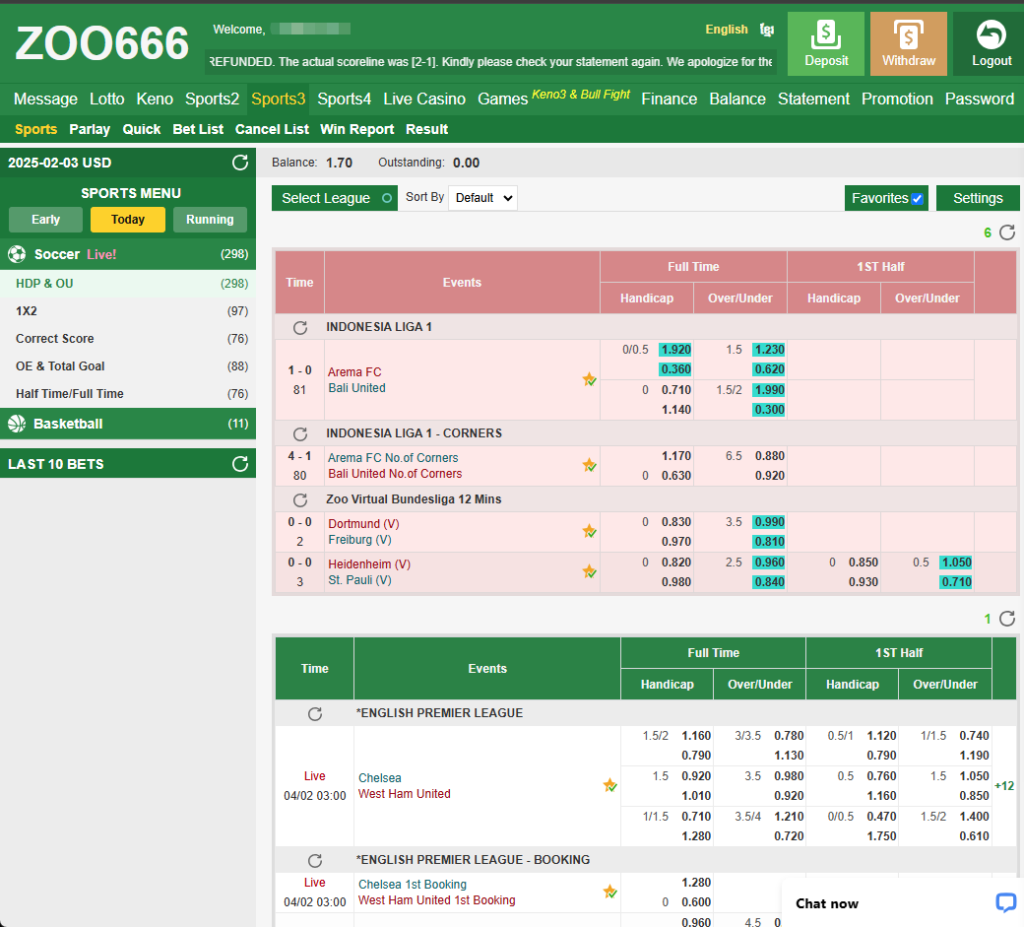Click the Deposit cash icon button
Image resolution: width=1024 pixels, height=927 pixels.
[x=825, y=44]
